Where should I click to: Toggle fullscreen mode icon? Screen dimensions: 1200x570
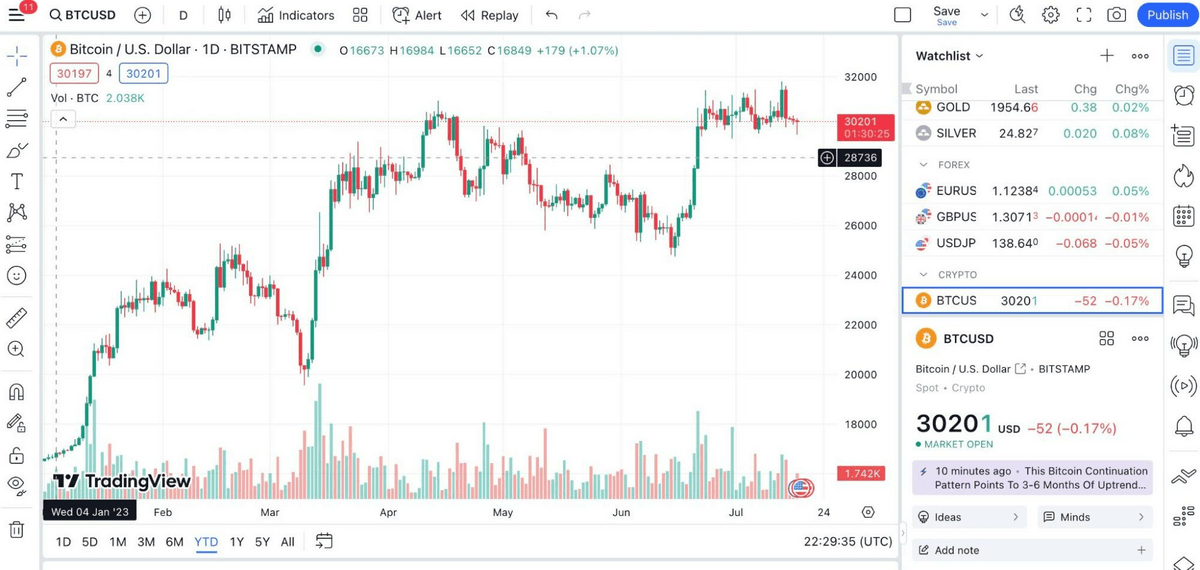[1084, 15]
